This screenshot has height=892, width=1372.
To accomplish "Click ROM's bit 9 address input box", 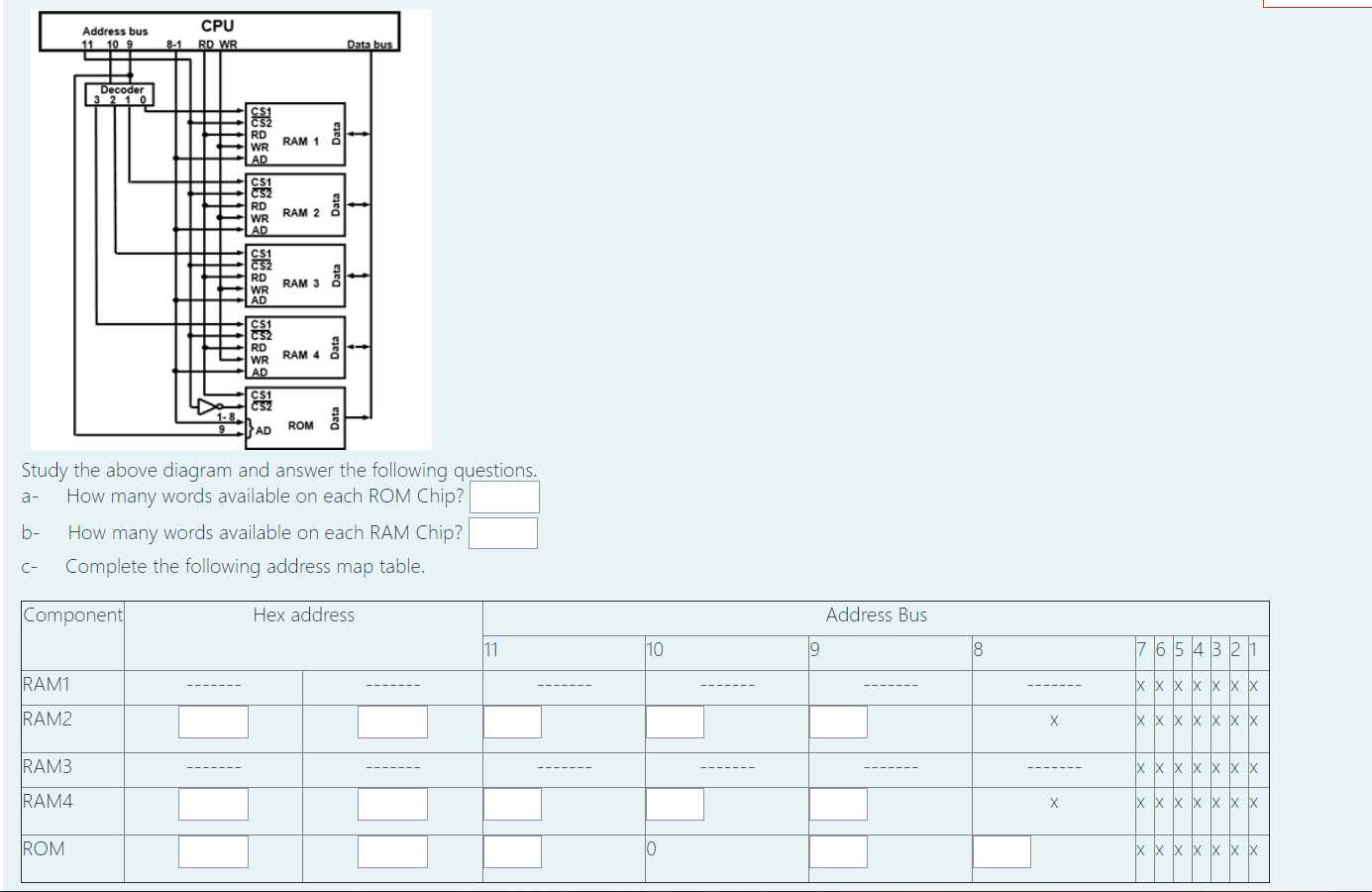I will [x=837, y=851].
